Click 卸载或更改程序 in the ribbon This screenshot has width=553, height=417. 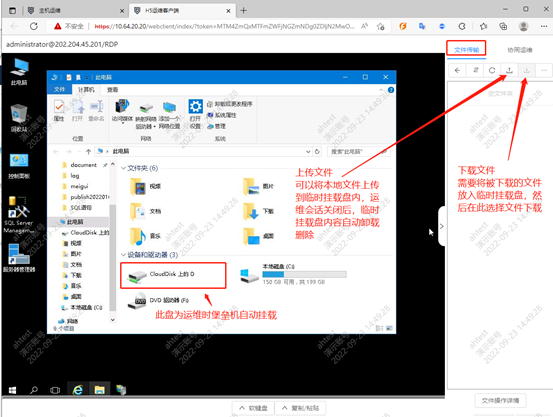(230, 104)
